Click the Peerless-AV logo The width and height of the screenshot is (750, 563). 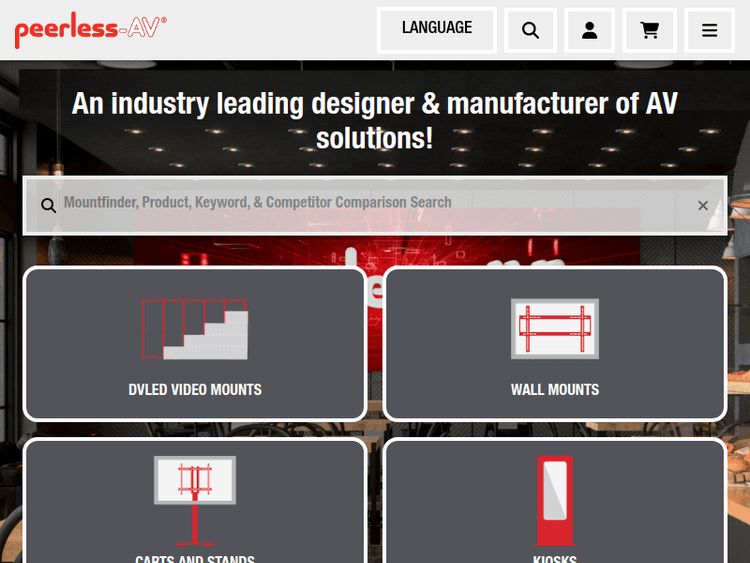90,30
